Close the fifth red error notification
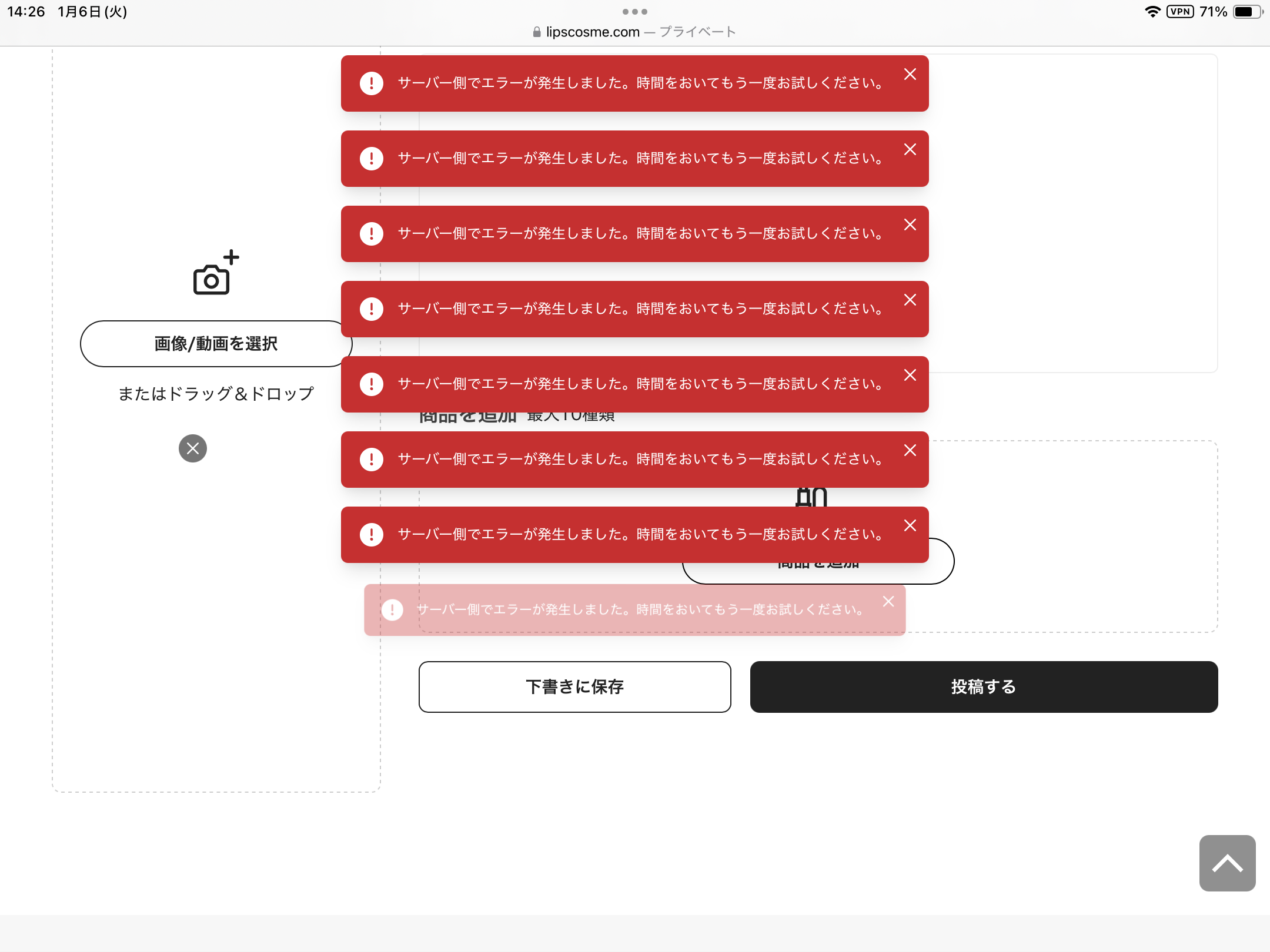This screenshot has height=952, width=1270. pos(910,375)
